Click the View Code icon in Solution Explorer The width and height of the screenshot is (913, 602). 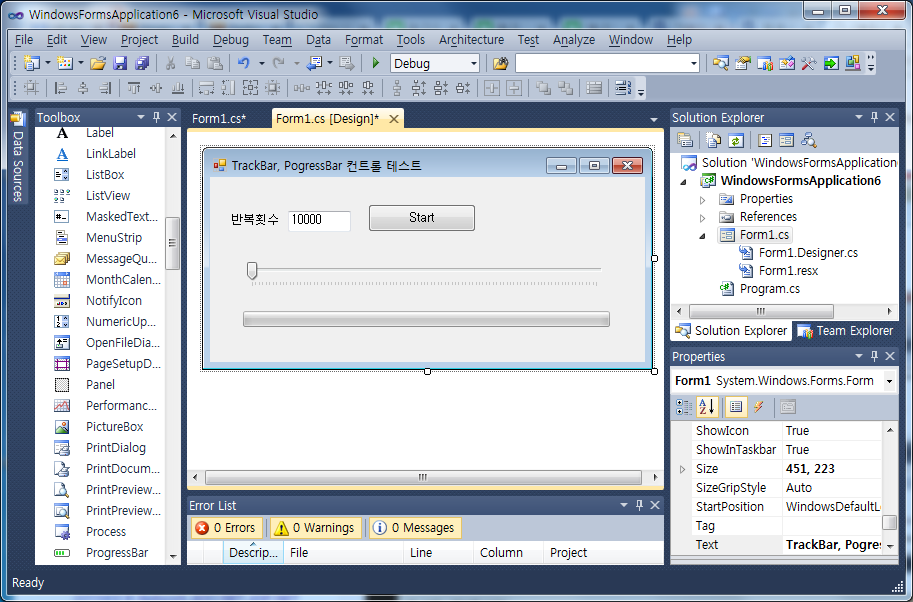[x=765, y=140]
